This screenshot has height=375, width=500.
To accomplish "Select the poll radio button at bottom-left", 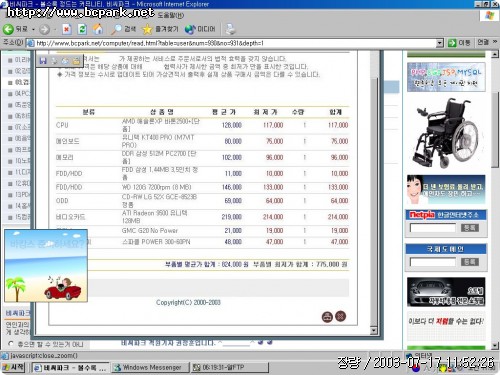I will (x=11, y=343).
